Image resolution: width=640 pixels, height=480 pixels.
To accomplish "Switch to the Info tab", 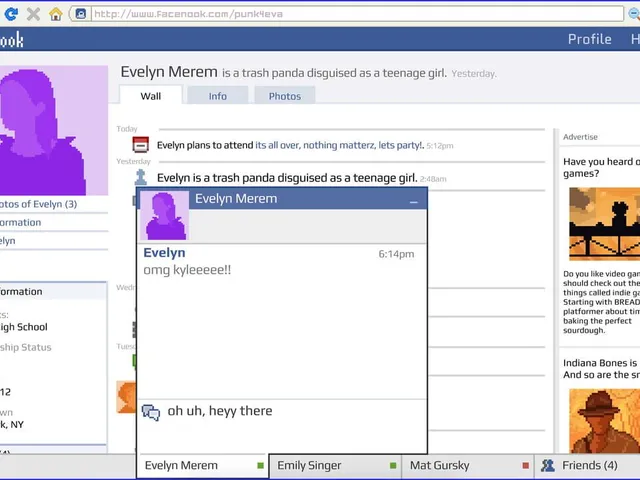I will (x=217, y=96).
